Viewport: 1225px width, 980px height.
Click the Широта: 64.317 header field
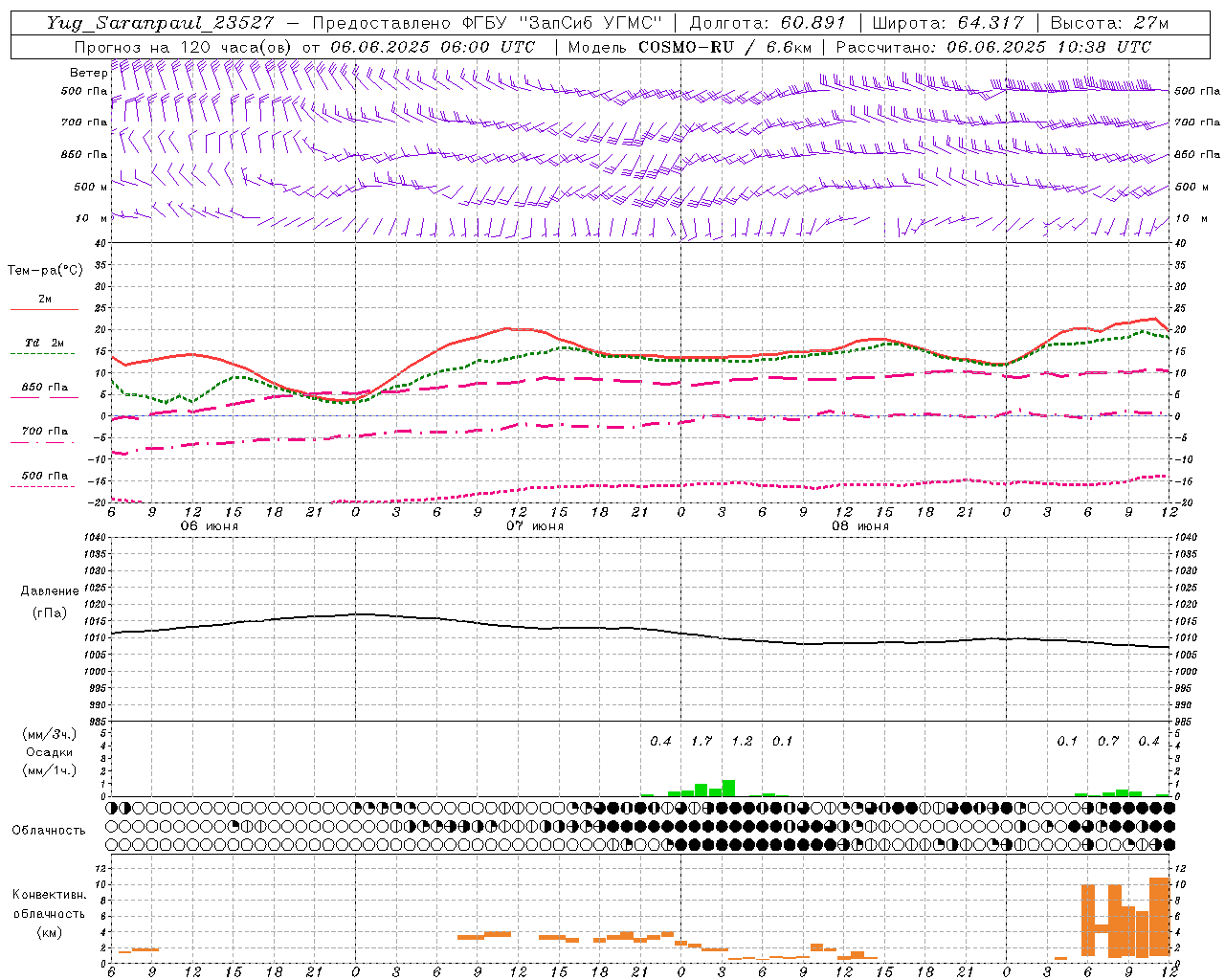coord(947,23)
